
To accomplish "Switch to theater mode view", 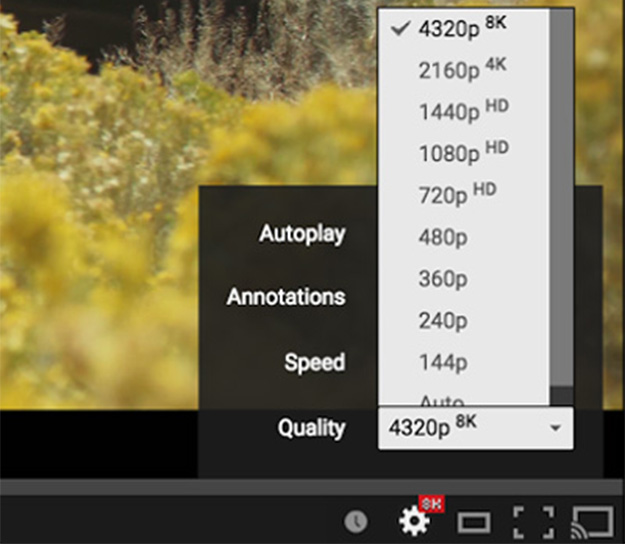I will coord(473,521).
